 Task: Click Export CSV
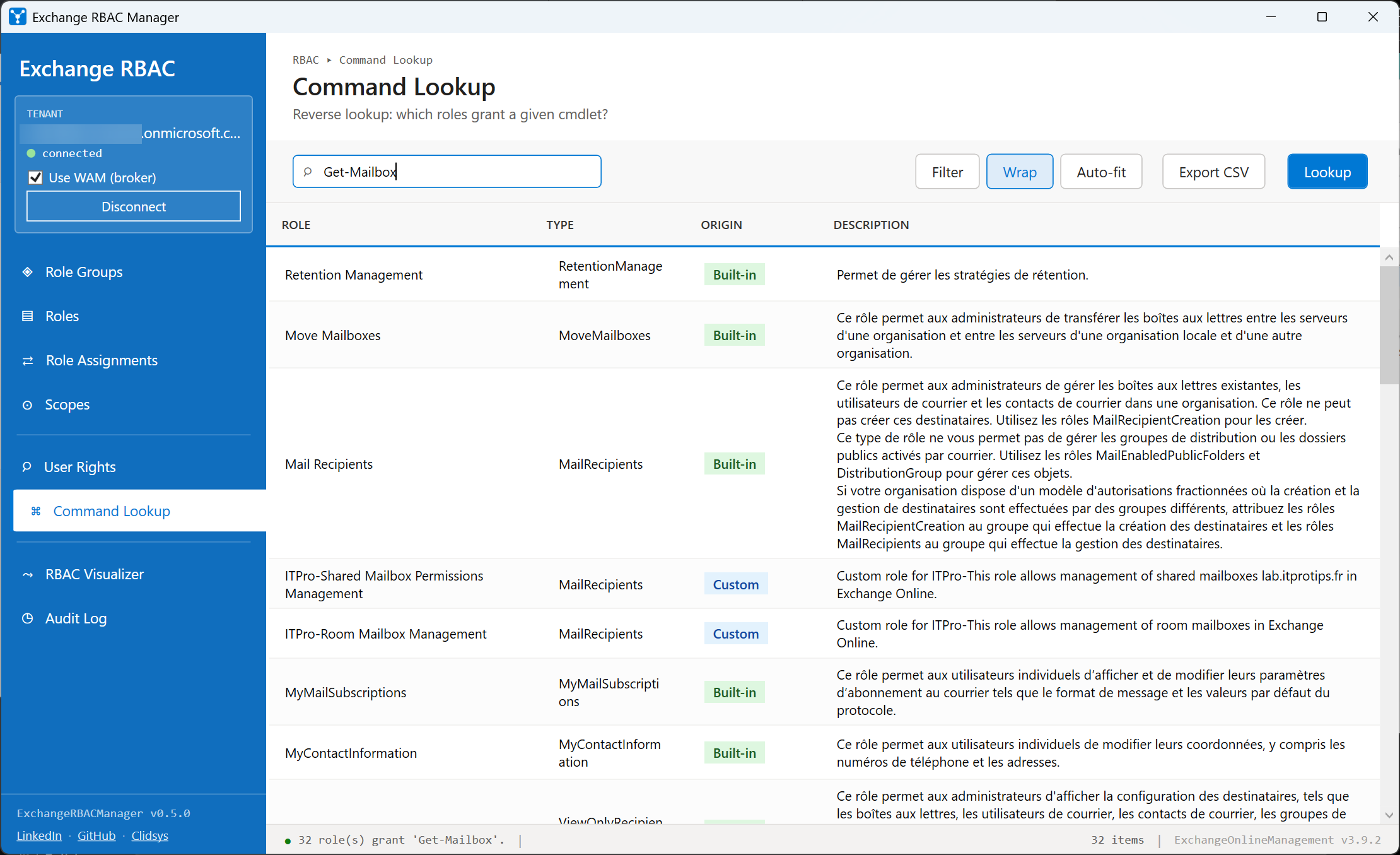pos(1214,172)
